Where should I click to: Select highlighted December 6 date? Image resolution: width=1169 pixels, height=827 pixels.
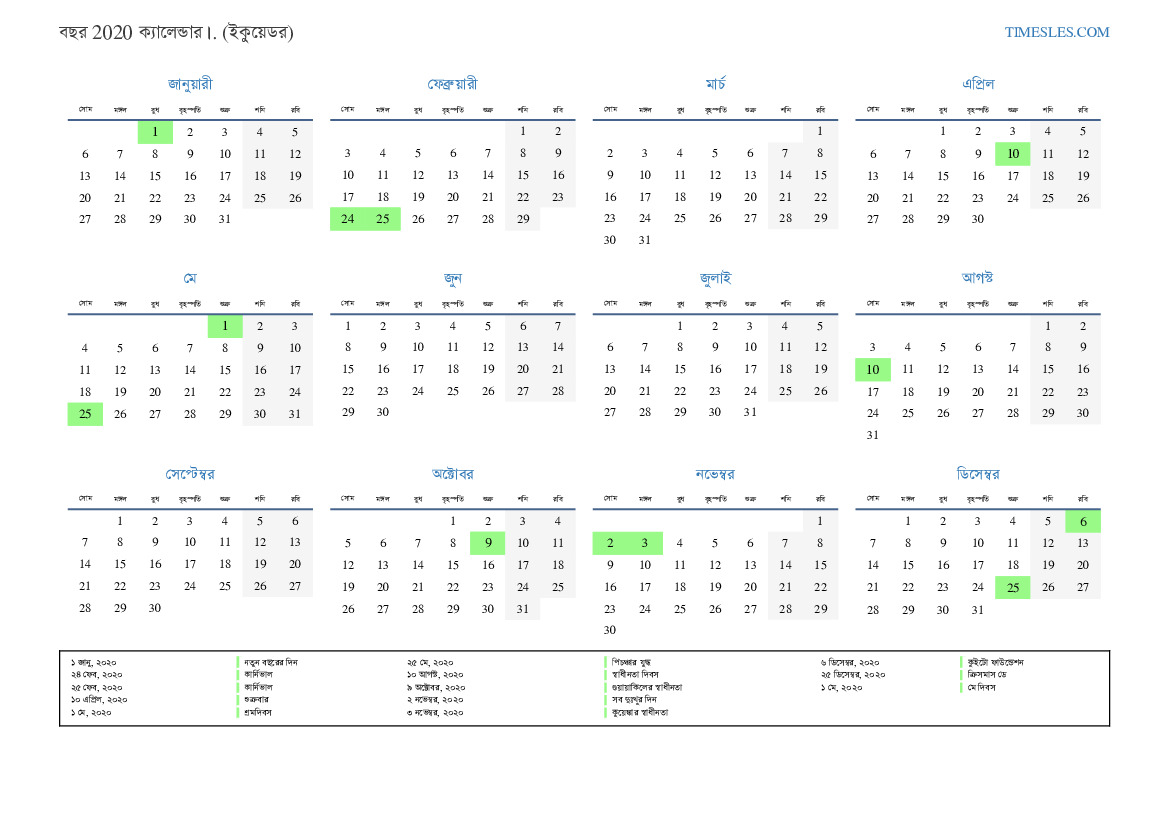click(1082, 521)
